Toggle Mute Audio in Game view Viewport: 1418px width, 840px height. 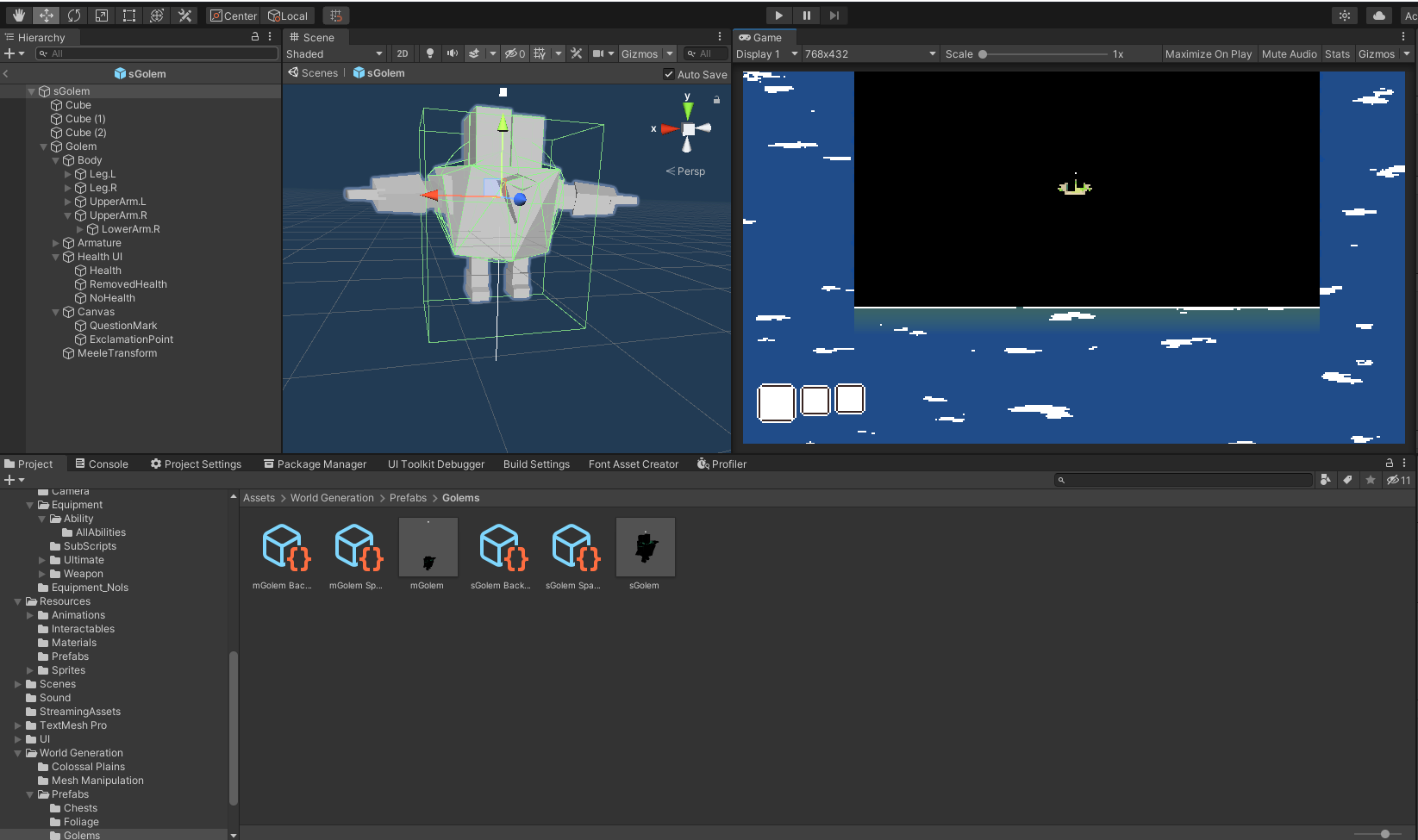click(1289, 53)
